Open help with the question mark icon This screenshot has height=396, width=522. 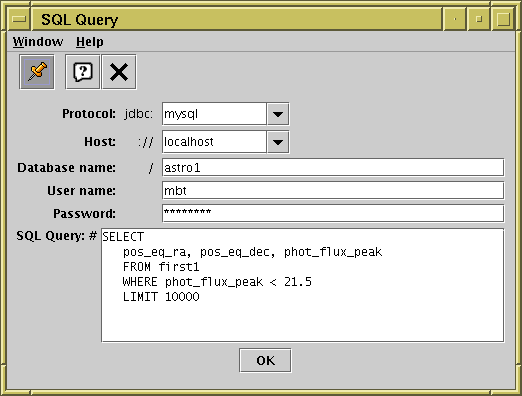pos(83,72)
